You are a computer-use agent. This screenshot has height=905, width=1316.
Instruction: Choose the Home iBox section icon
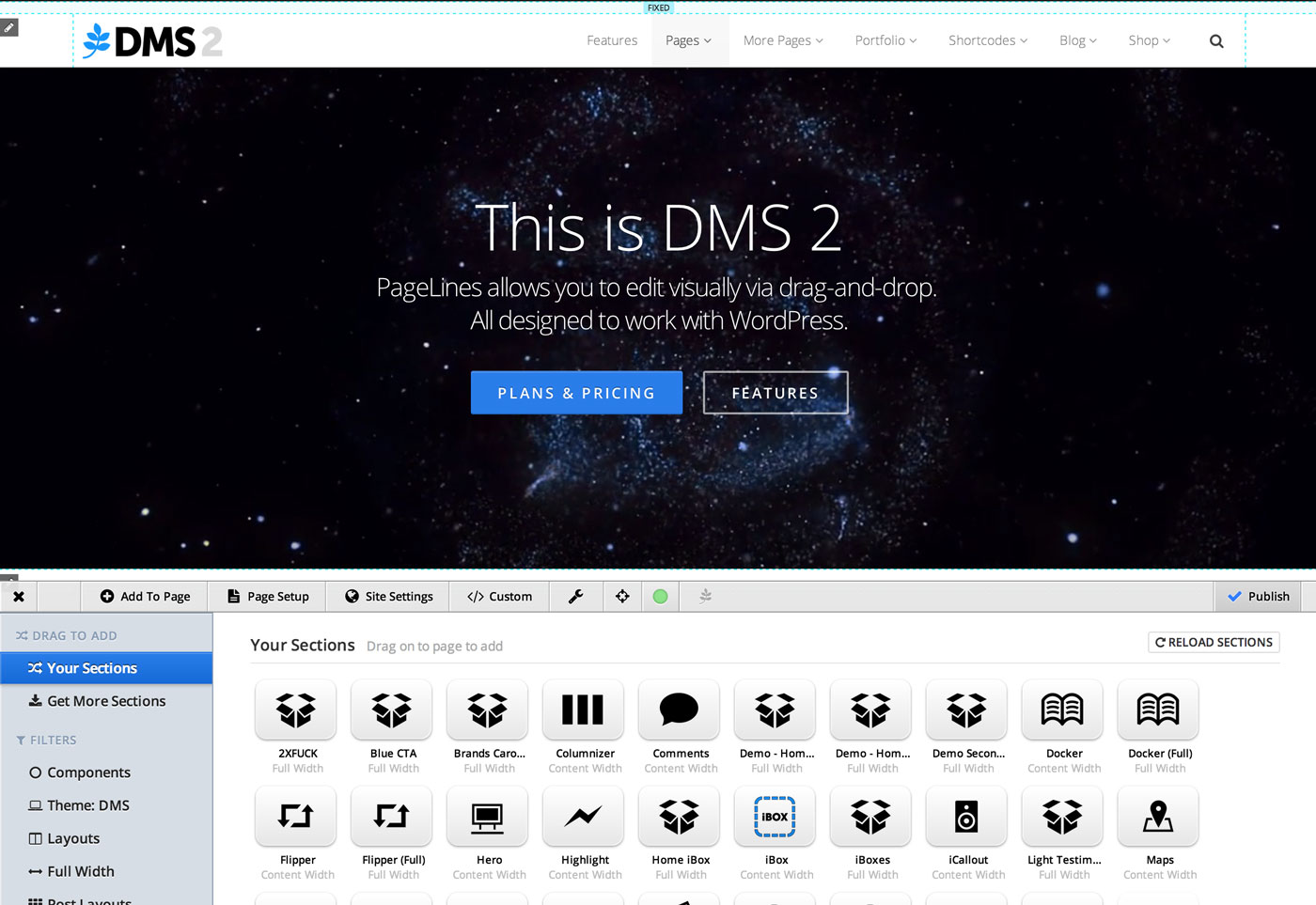(x=680, y=816)
